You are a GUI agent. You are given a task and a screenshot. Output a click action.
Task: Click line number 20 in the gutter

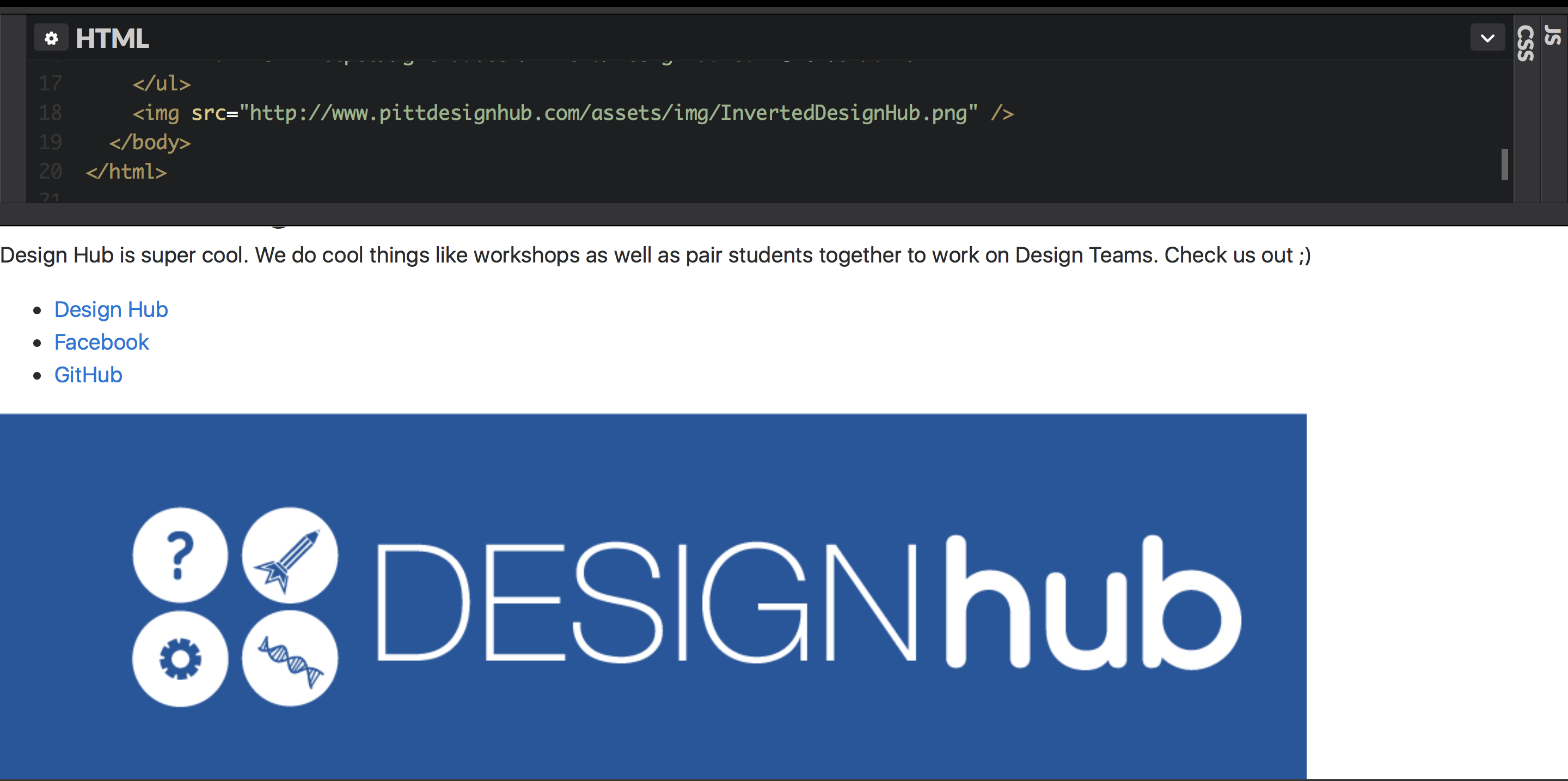[x=51, y=172]
